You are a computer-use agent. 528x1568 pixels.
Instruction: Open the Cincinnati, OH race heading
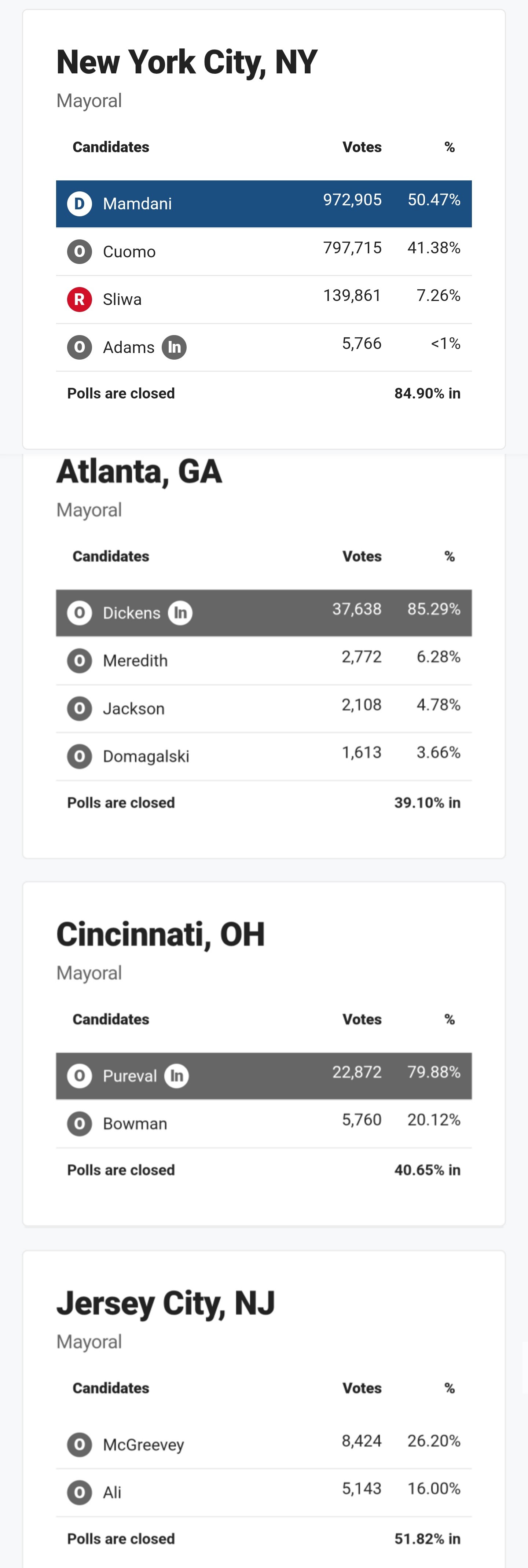click(x=161, y=934)
